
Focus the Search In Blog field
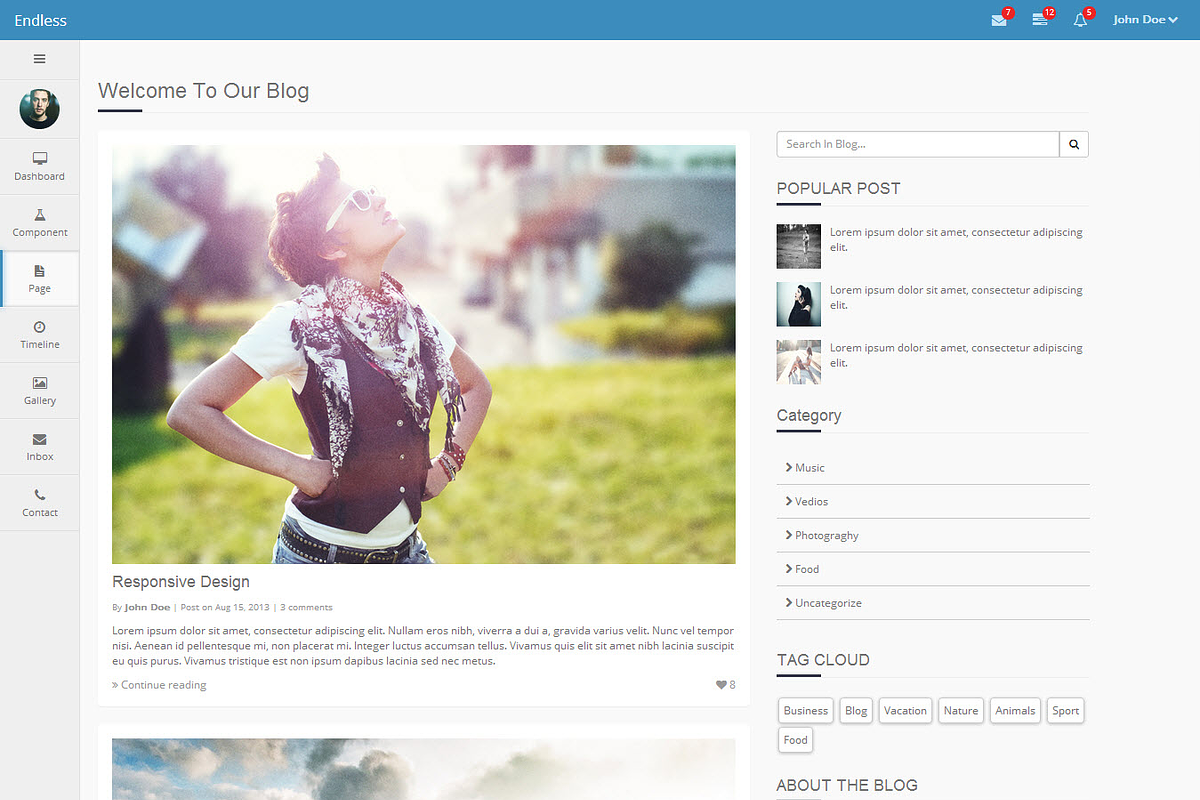[918, 144]
